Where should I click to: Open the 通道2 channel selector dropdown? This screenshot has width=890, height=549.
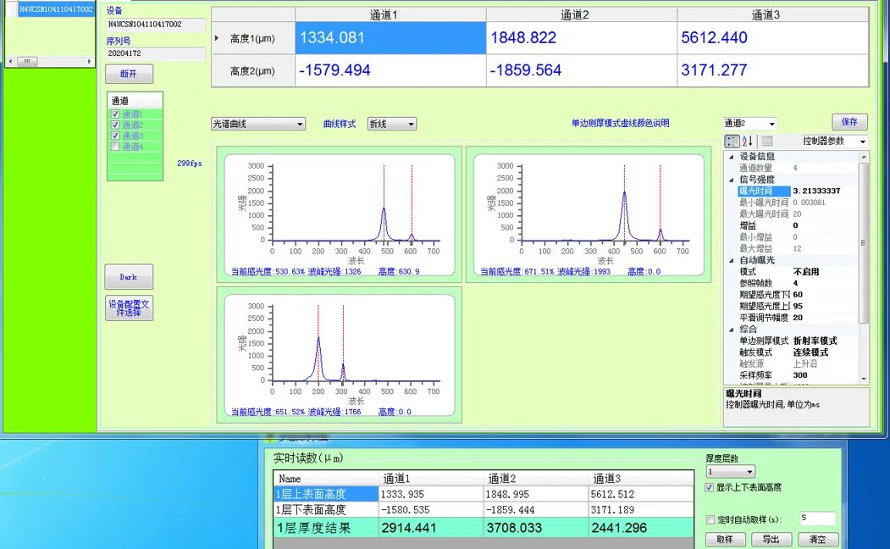coord(749,123)
